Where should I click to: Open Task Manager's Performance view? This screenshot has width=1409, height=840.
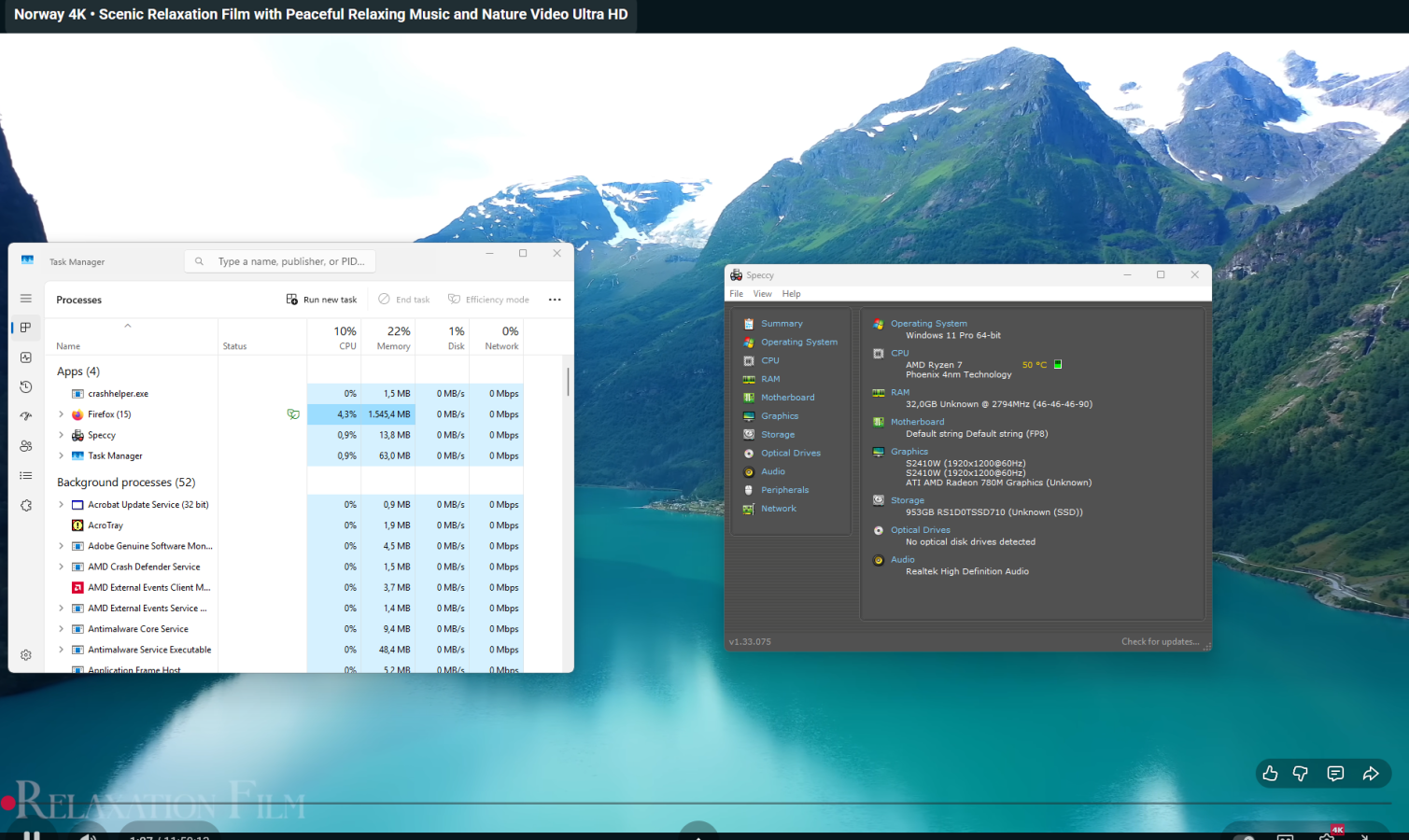pos(25,357)
